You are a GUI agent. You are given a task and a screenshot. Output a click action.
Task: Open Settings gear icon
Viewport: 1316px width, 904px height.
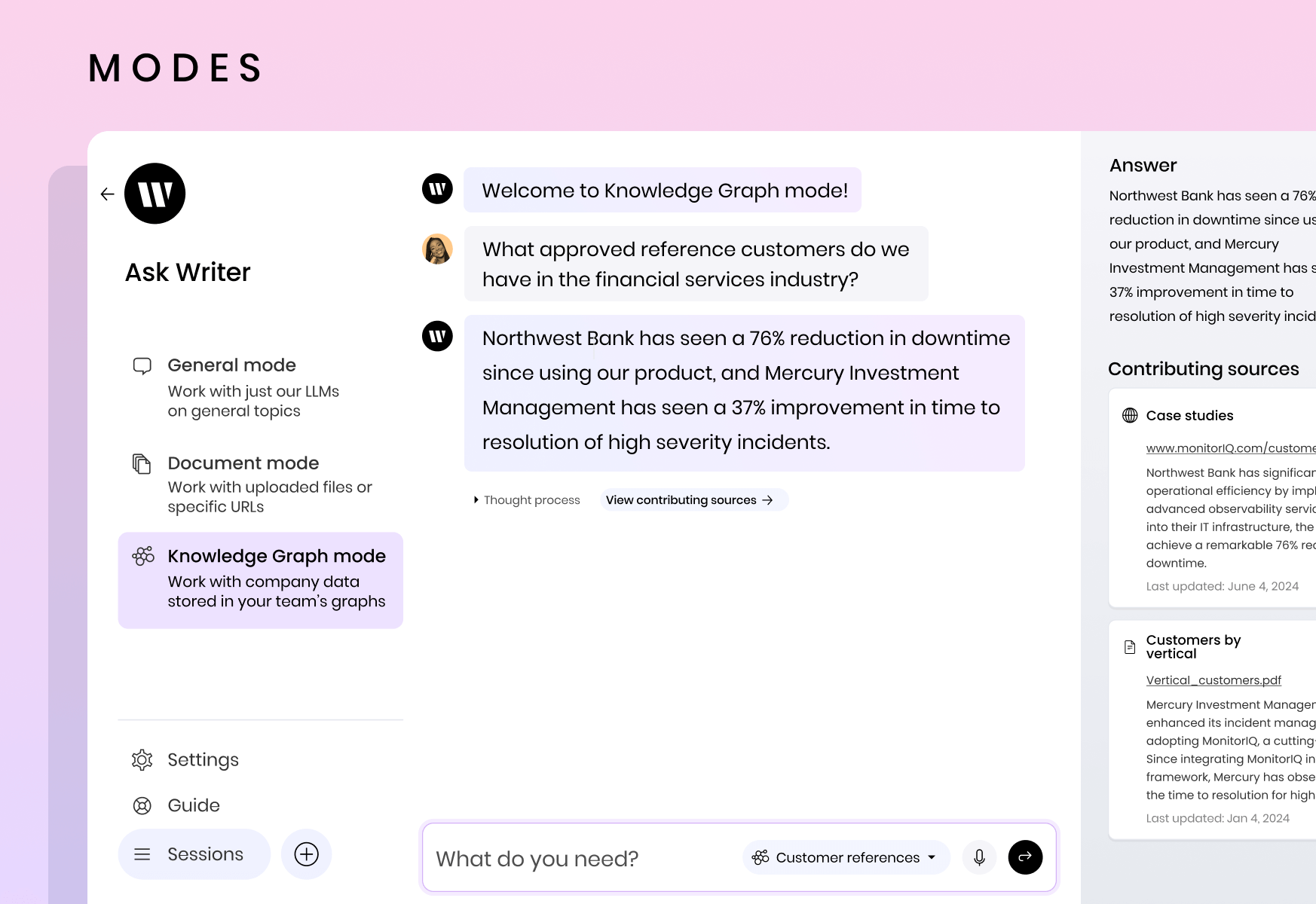(142, 760)
